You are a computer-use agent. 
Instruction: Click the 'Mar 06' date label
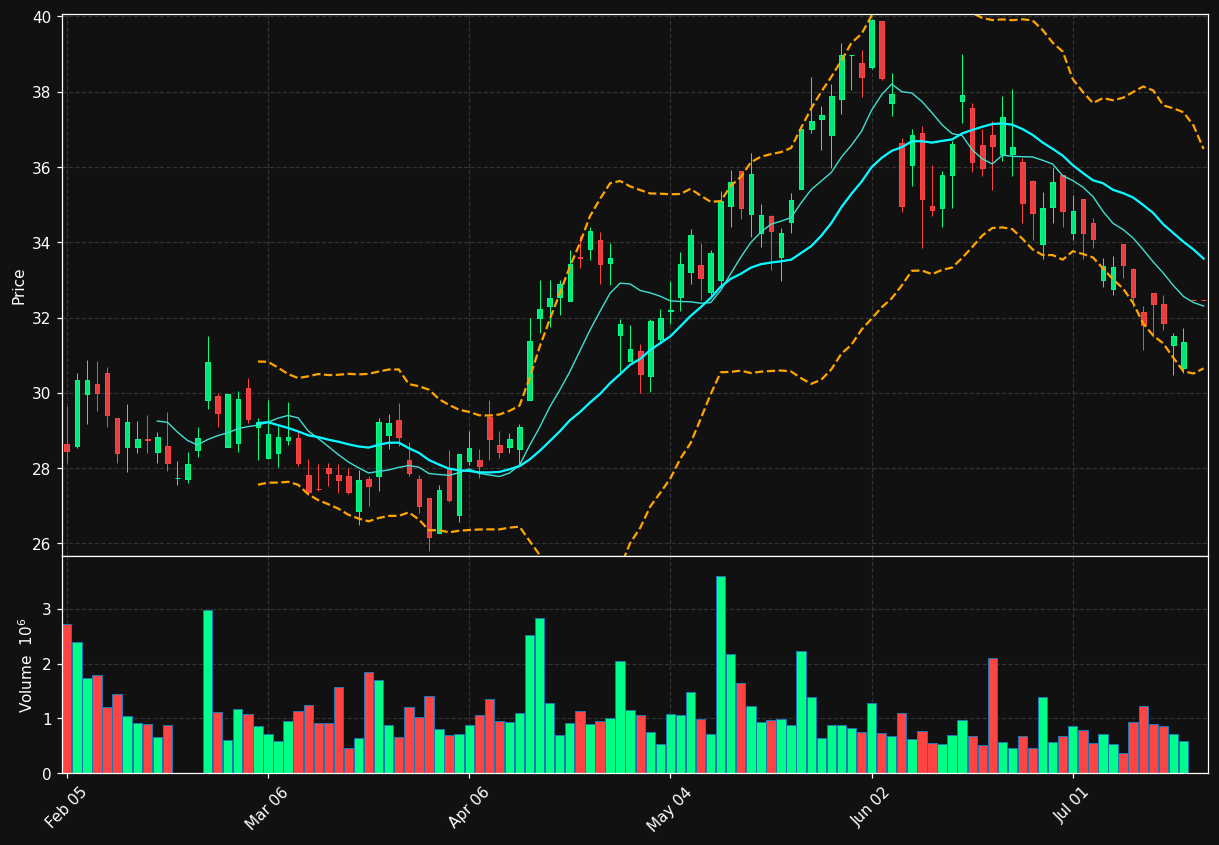(266, 808)
